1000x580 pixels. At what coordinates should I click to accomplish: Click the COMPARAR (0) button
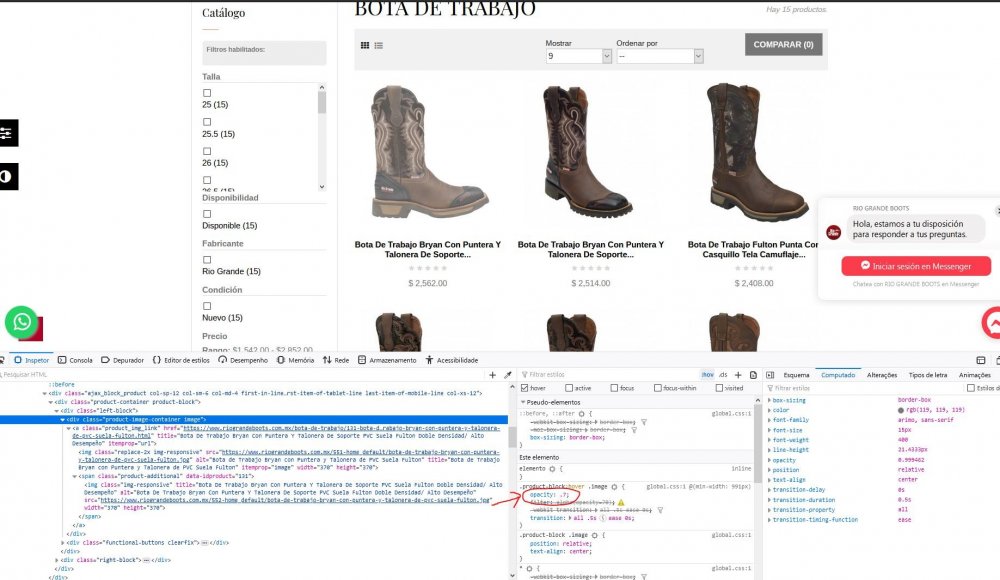pos(783,45)
